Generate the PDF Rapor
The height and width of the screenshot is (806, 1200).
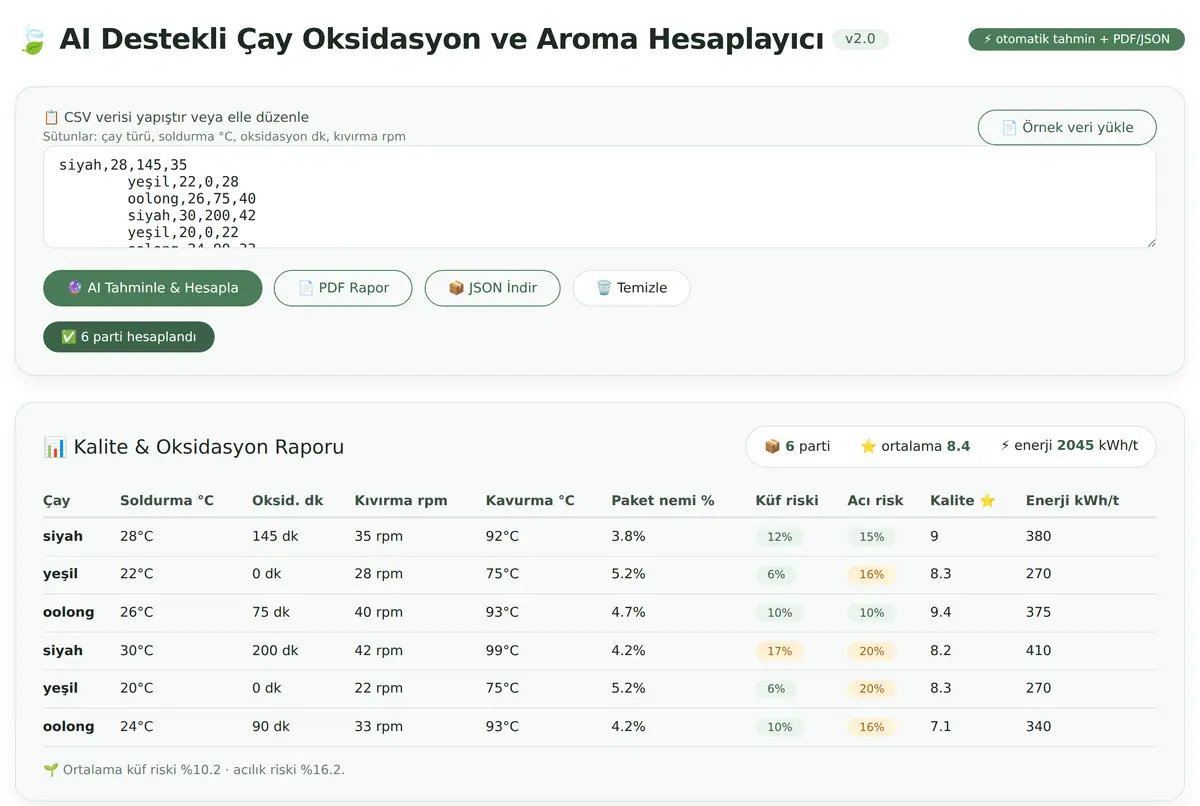[343, 288]
